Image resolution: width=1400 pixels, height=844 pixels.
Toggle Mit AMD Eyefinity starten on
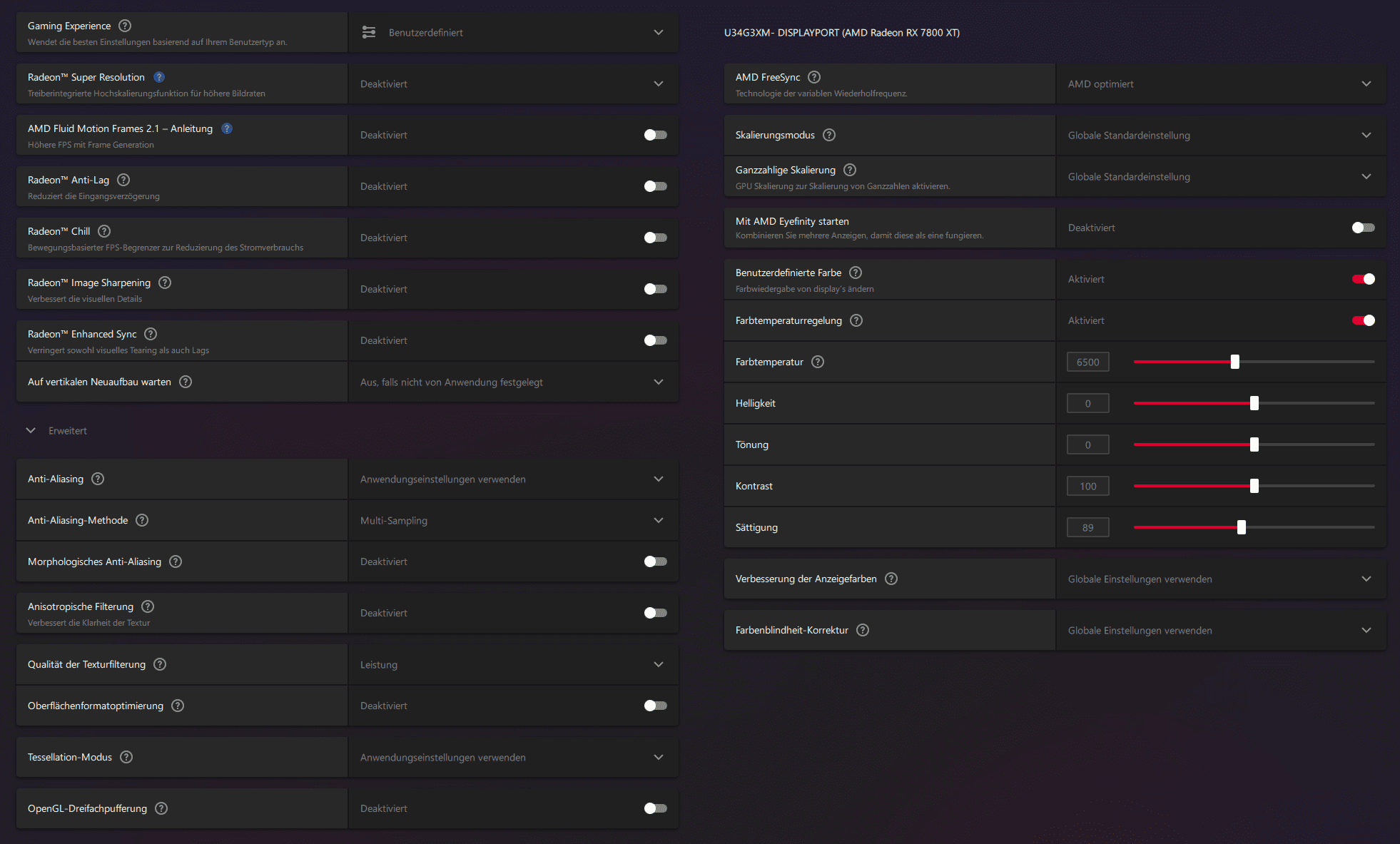point(1363,228)
